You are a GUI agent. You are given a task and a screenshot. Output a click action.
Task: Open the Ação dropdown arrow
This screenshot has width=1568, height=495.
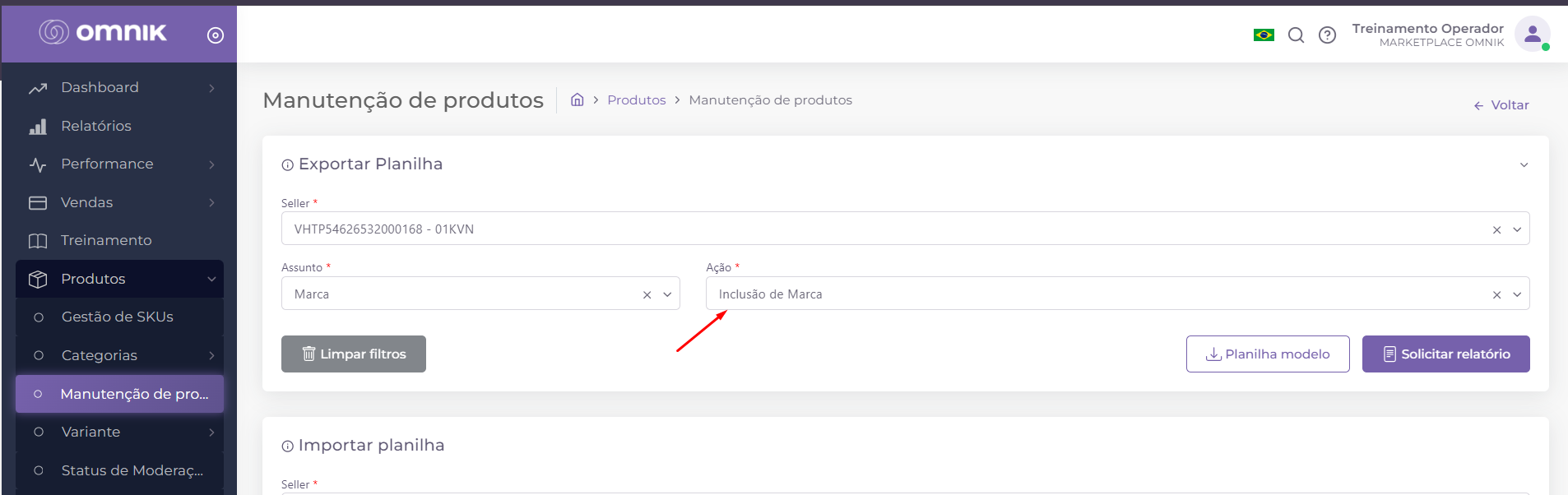[1517, 294]
